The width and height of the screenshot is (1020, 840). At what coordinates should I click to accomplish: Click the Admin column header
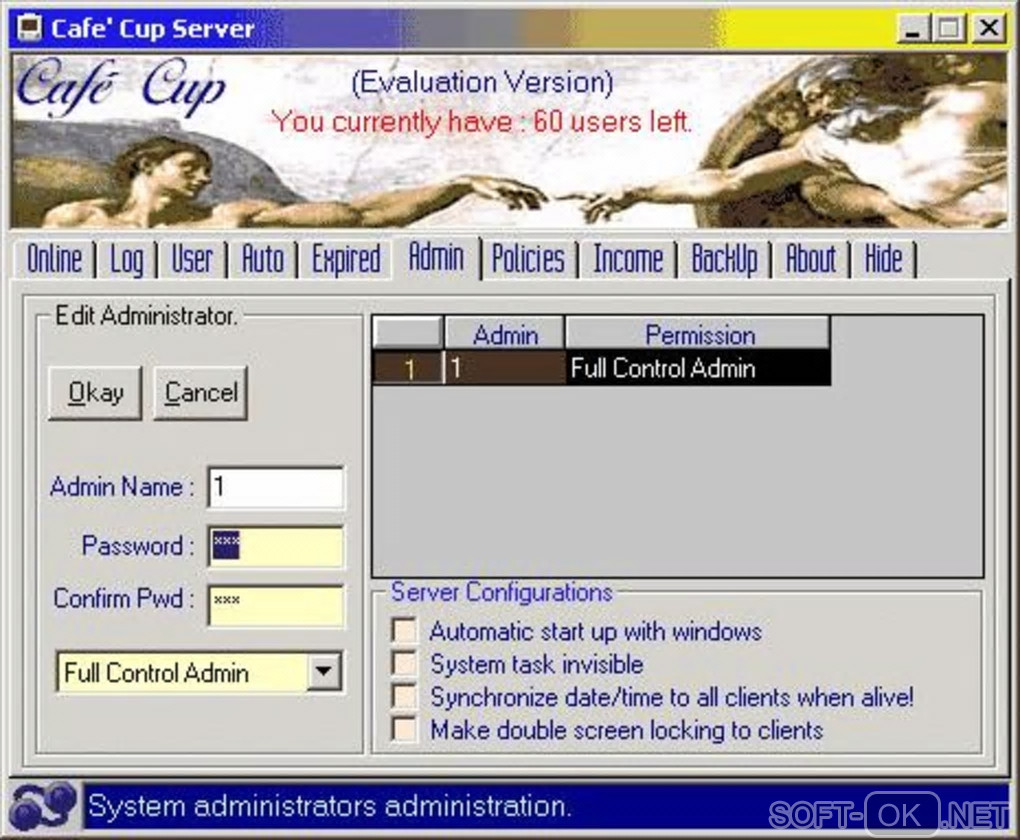(505, 334)
